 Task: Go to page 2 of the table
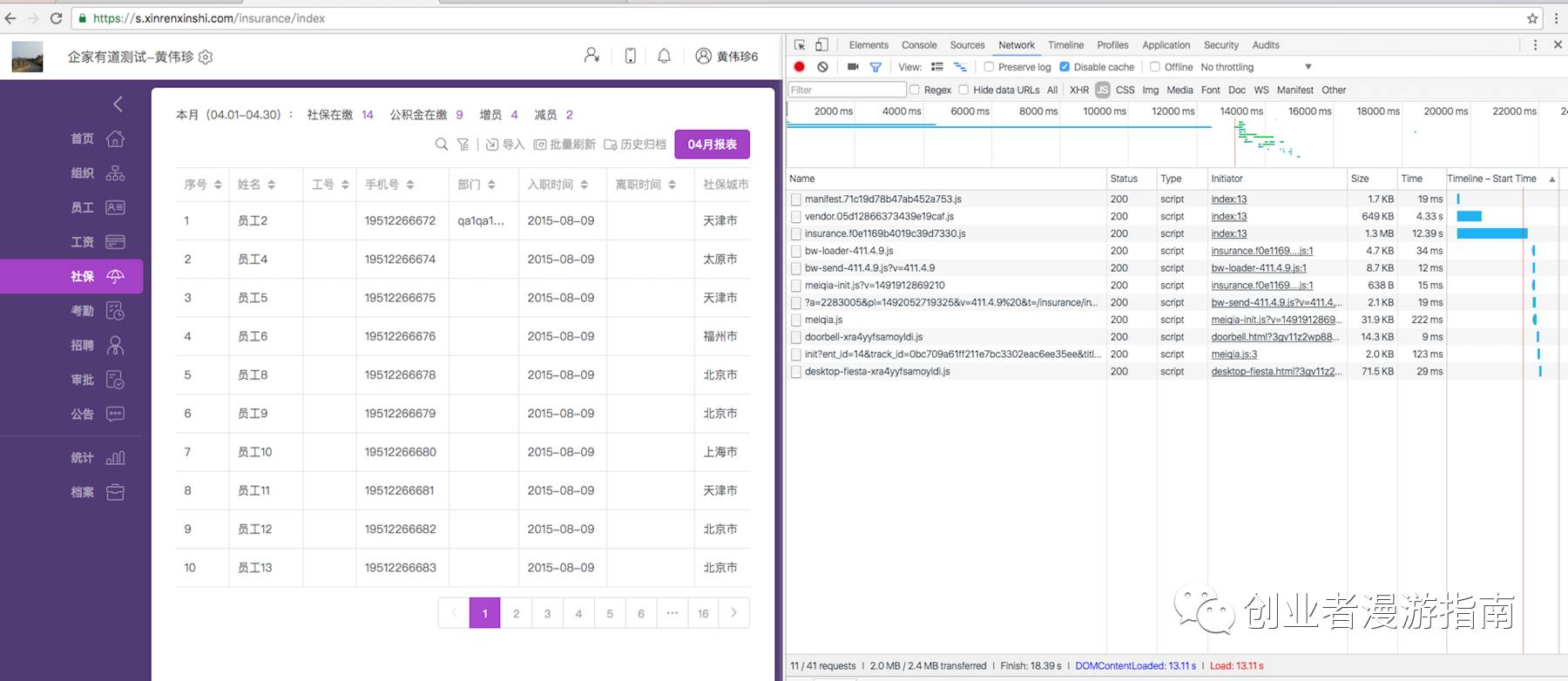click(x=517, y=613)
